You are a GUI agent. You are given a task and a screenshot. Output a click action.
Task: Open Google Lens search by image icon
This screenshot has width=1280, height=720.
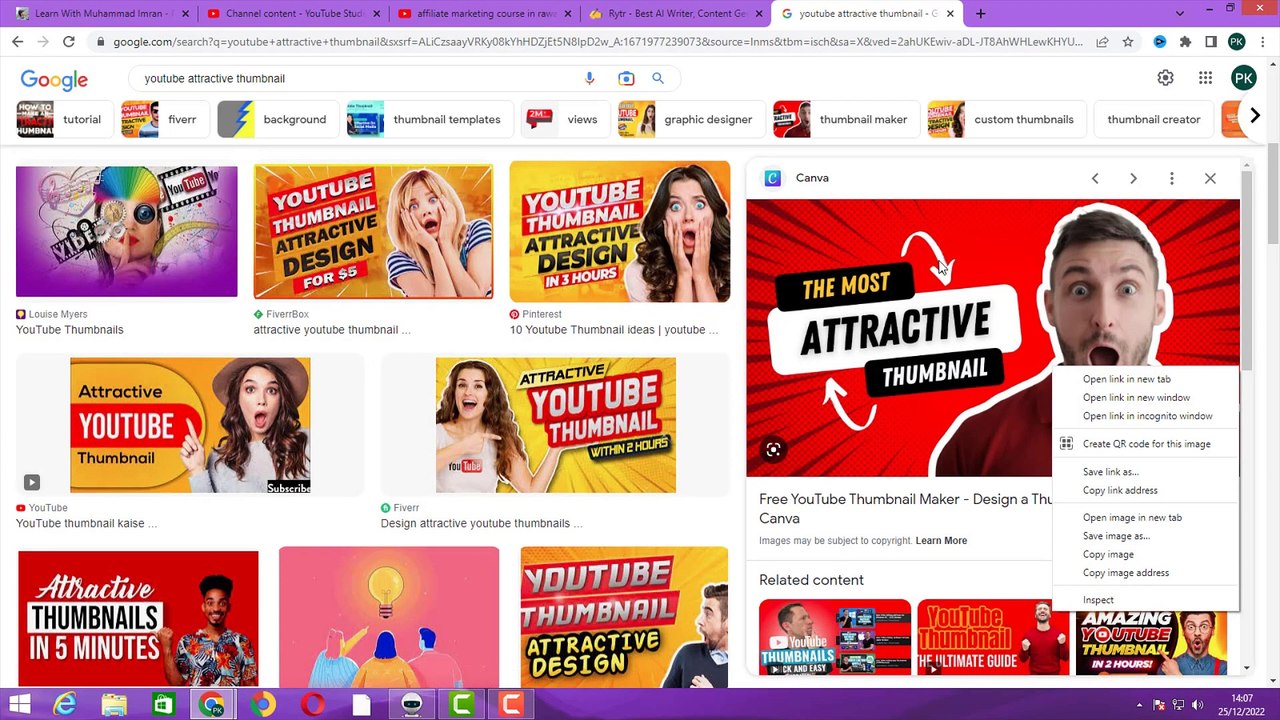point(626,78)
